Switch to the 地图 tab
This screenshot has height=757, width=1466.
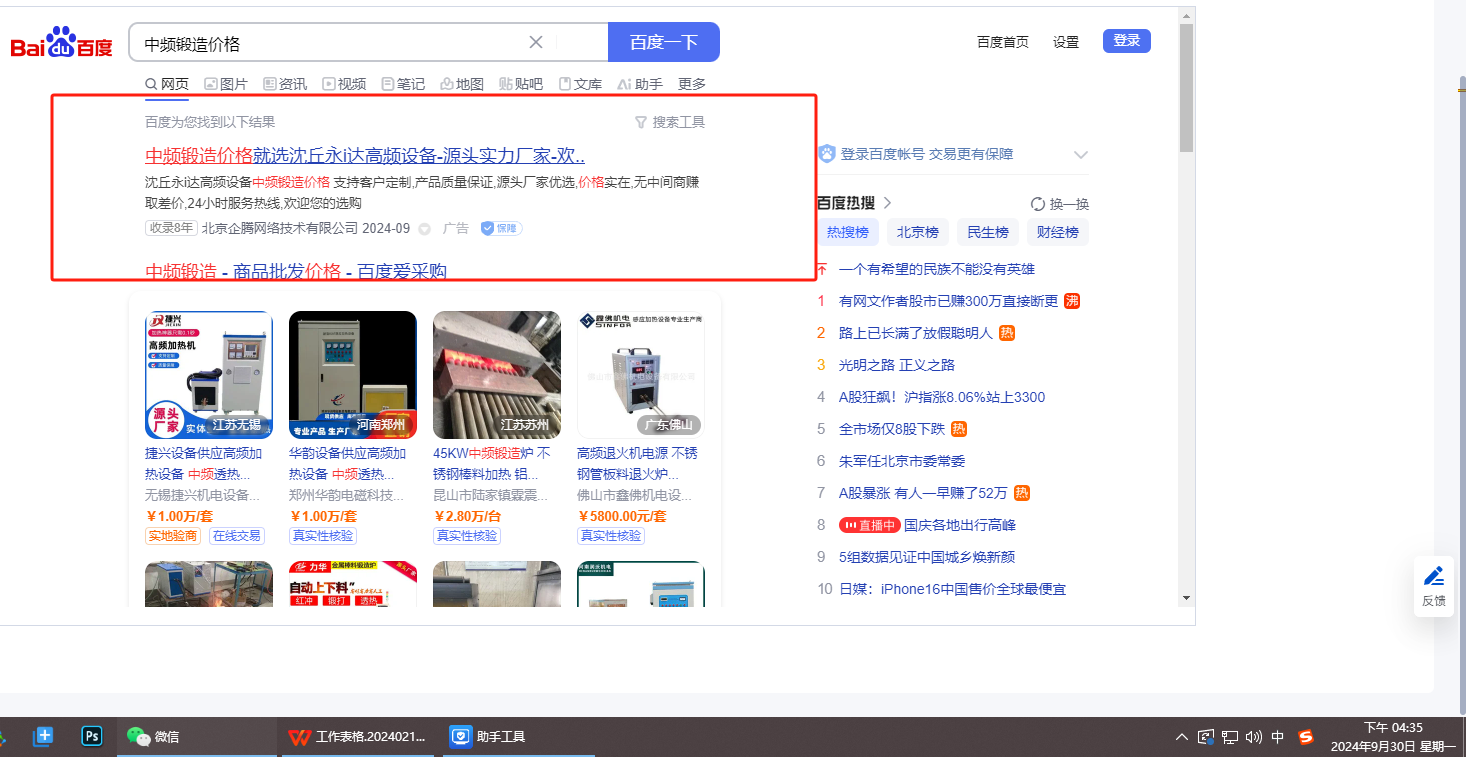click(462, 84)
